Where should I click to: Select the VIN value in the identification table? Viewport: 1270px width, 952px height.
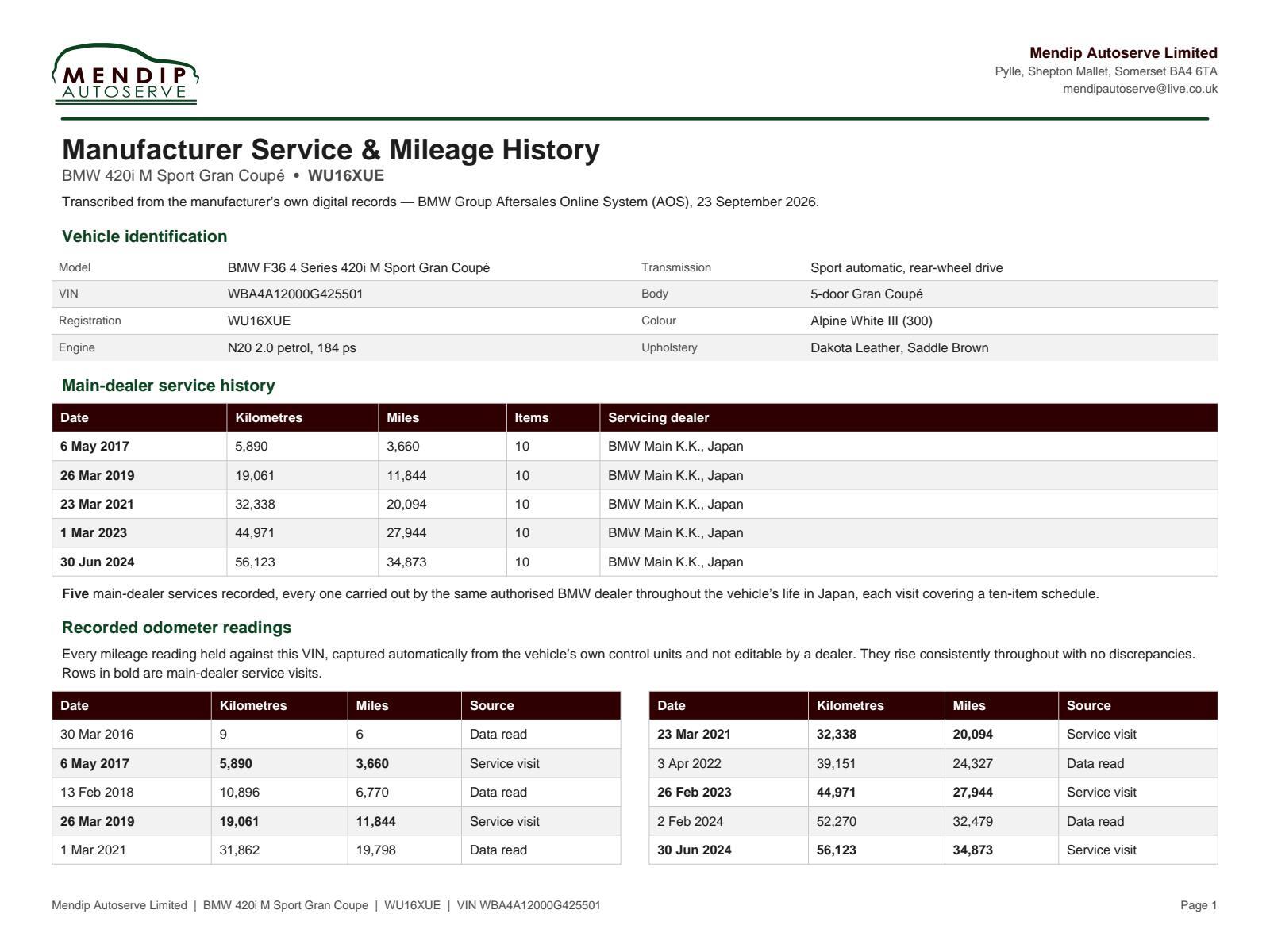pyautogui.click(x=295, y=294)
